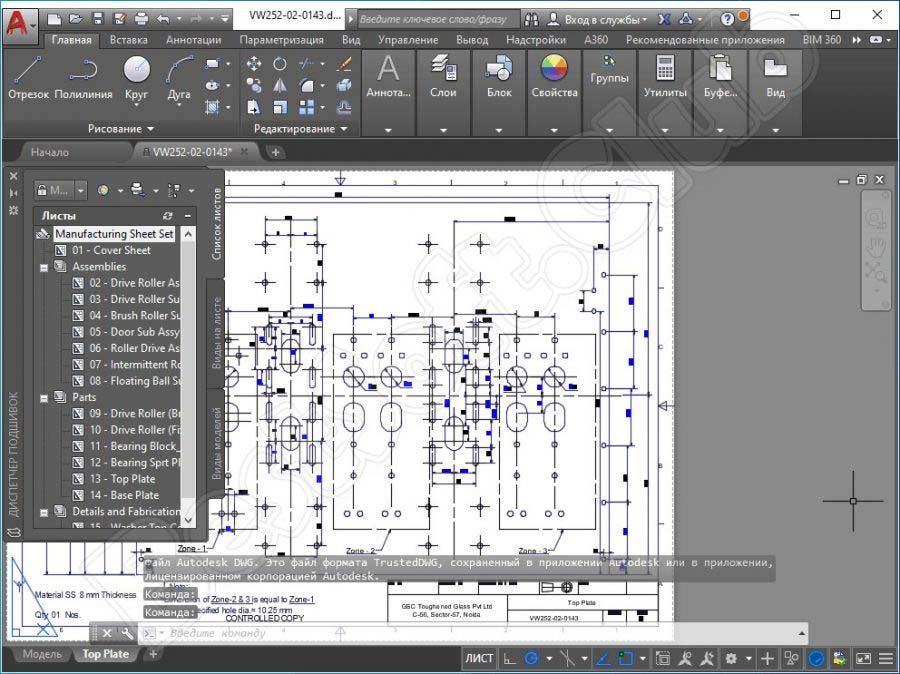
Task: Open the AutoCAD application menu logo
Action: 18,24
